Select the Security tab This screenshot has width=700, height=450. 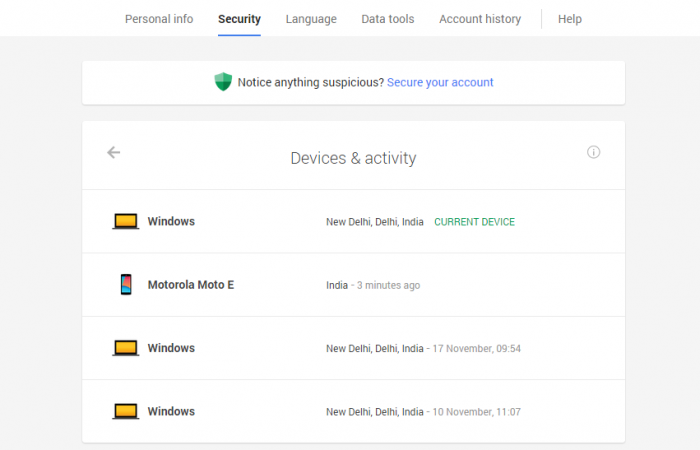coord(239,19)
